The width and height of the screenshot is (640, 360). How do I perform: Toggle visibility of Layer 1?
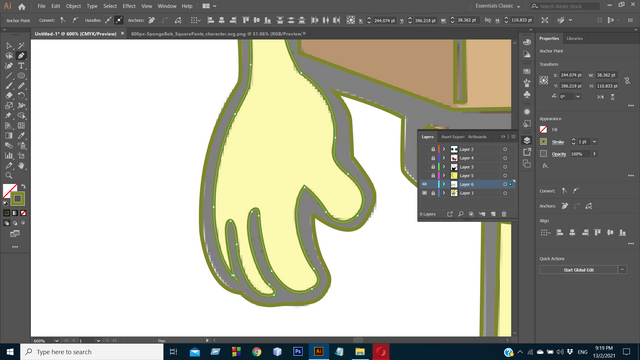point(424,193)
